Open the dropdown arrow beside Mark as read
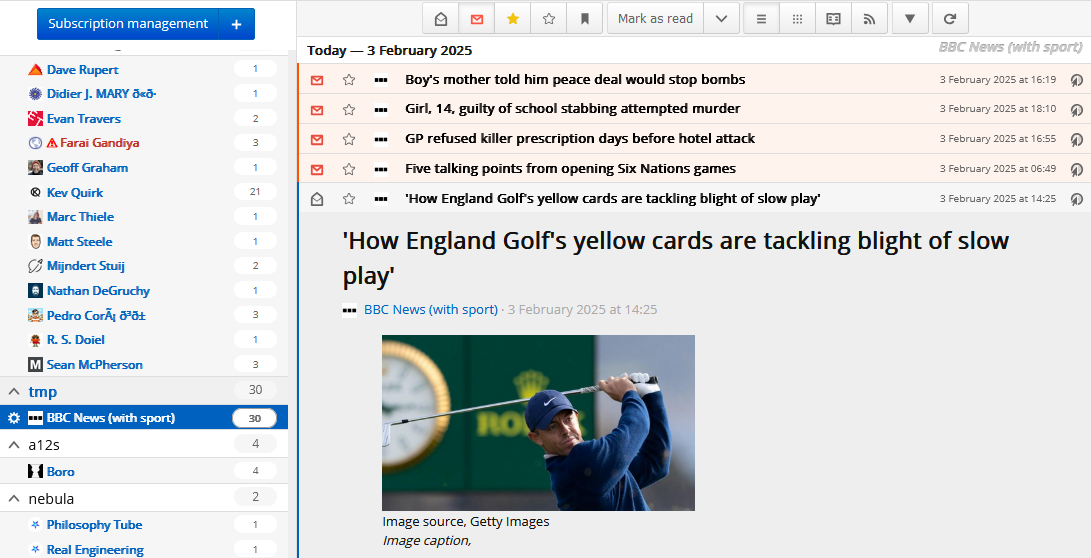The width and height of the screenshot is (1091, 558). [721, 19]
